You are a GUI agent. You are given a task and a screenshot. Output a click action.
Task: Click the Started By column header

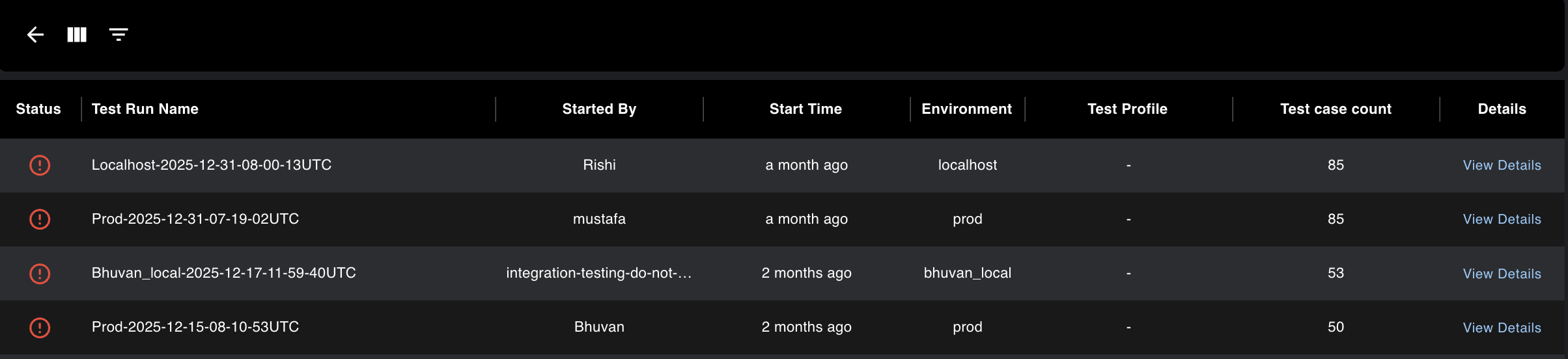[x=599, y=109]
